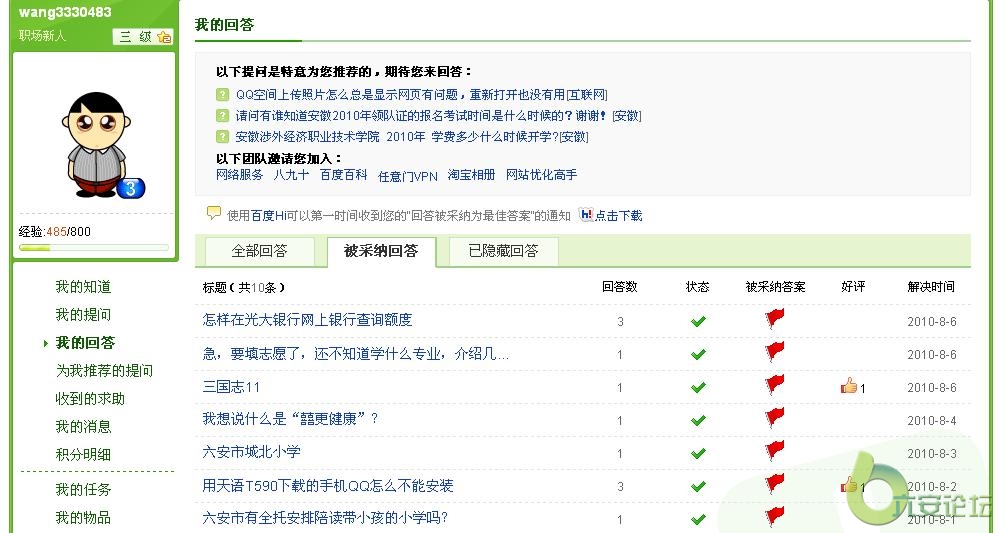This screenshot has height=533, width=999.
Task: Click red flag in 六安市城北小学 row
Action: [x=775, y=450]
